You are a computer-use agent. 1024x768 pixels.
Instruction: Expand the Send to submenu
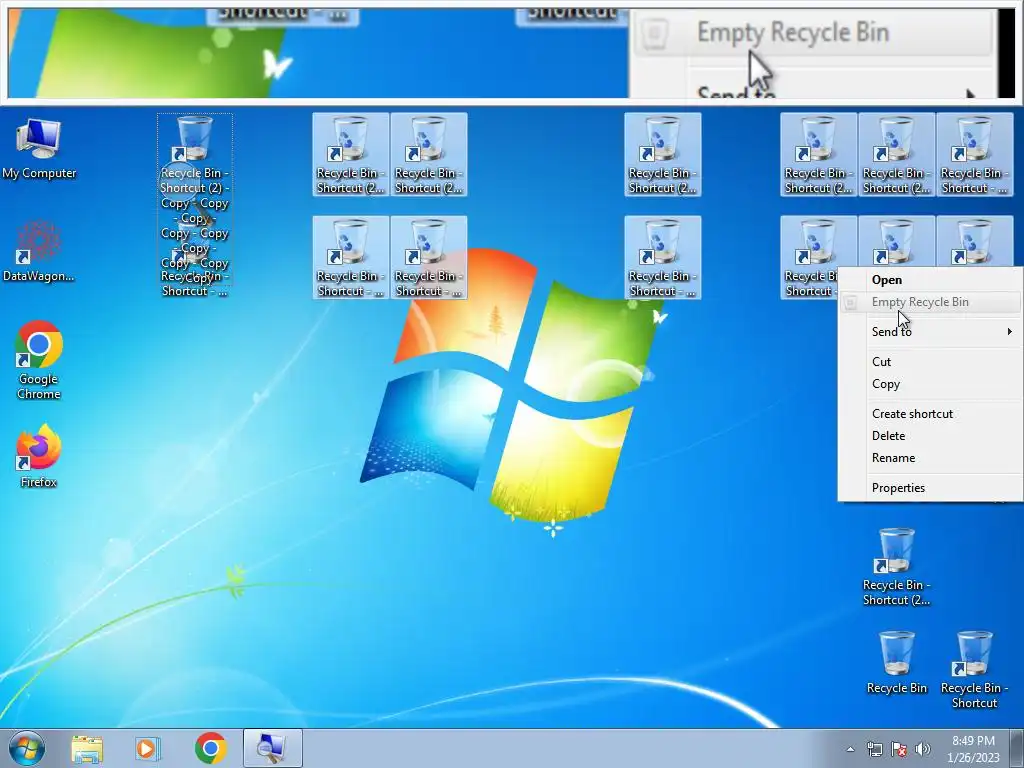(931, 332)
